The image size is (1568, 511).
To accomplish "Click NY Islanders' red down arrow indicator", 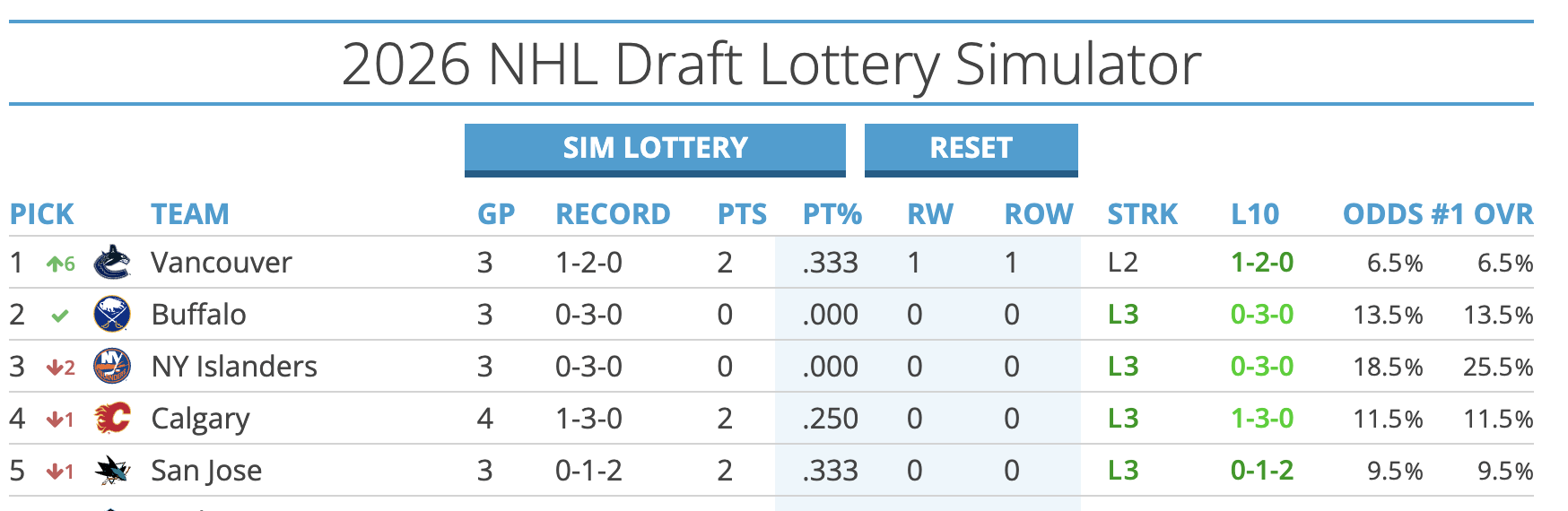I will point(60,368).
